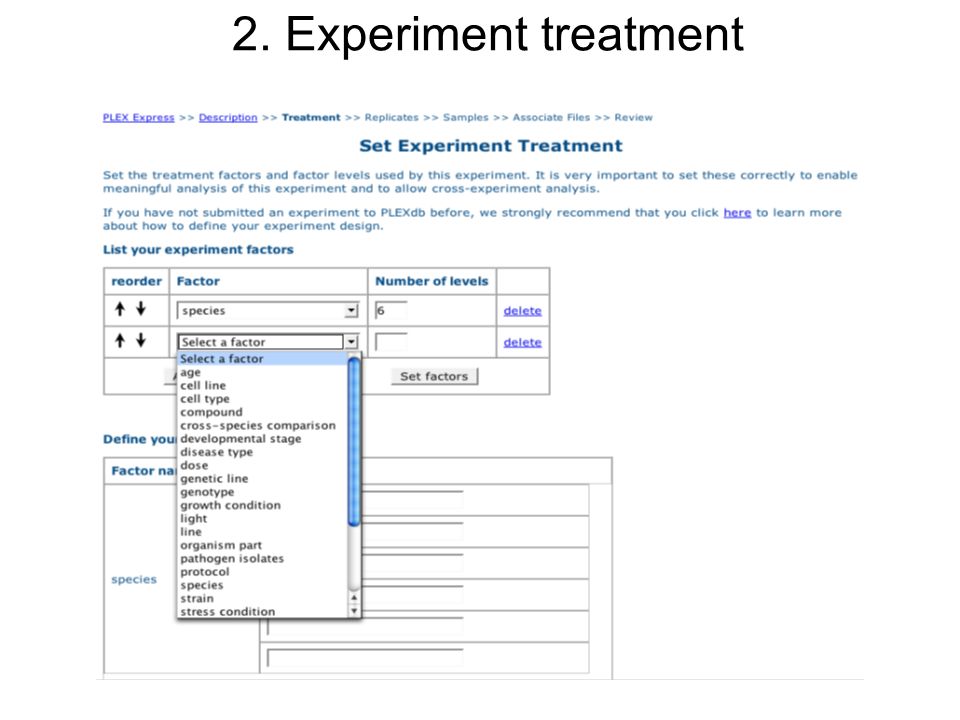Move species factor down with arrow
Viewport: 960px width, 720px height.
pyautogui.click(x=141, y=309)
